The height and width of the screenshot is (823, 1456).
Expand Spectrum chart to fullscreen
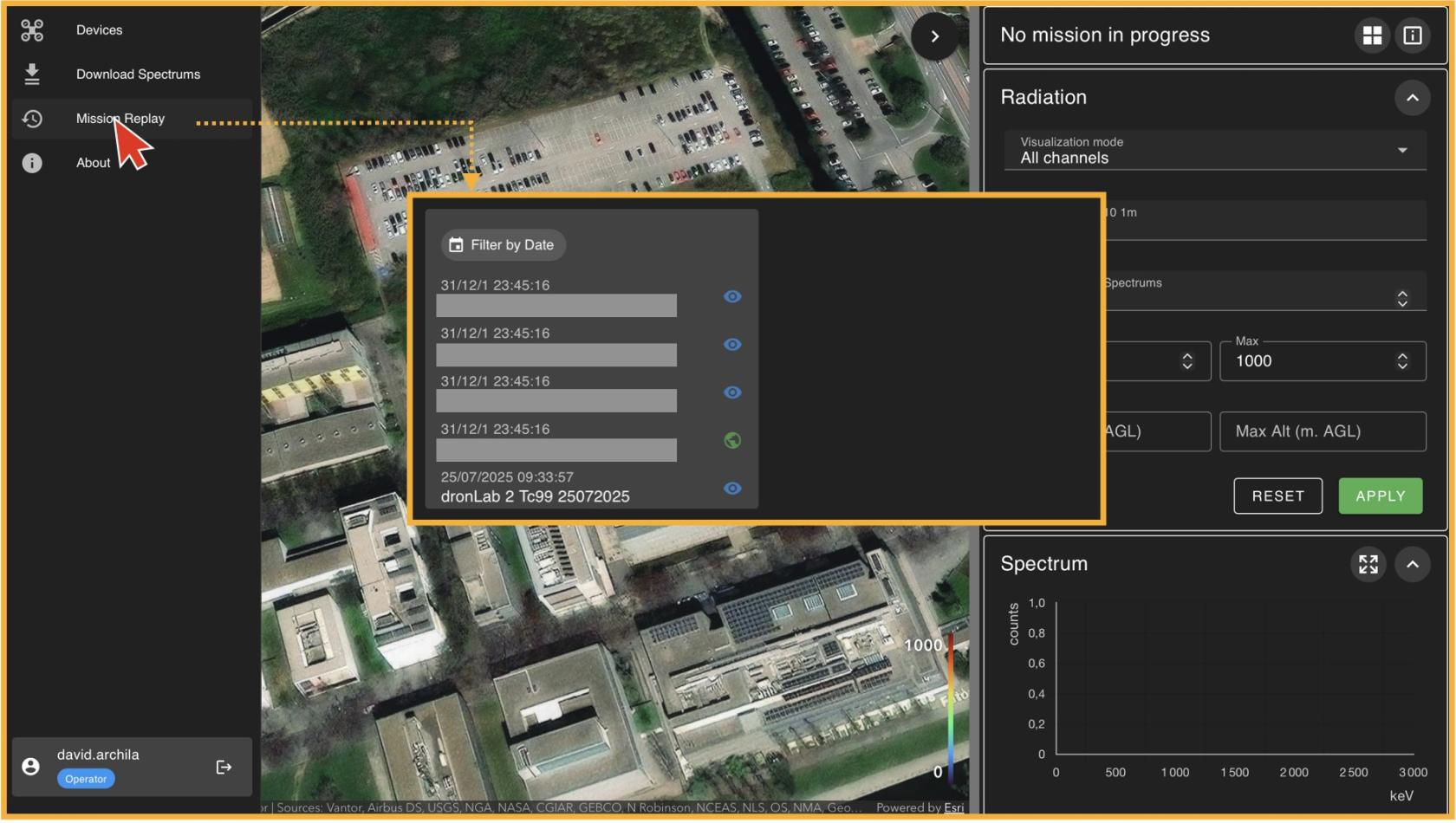click(x=1368, y=565)
